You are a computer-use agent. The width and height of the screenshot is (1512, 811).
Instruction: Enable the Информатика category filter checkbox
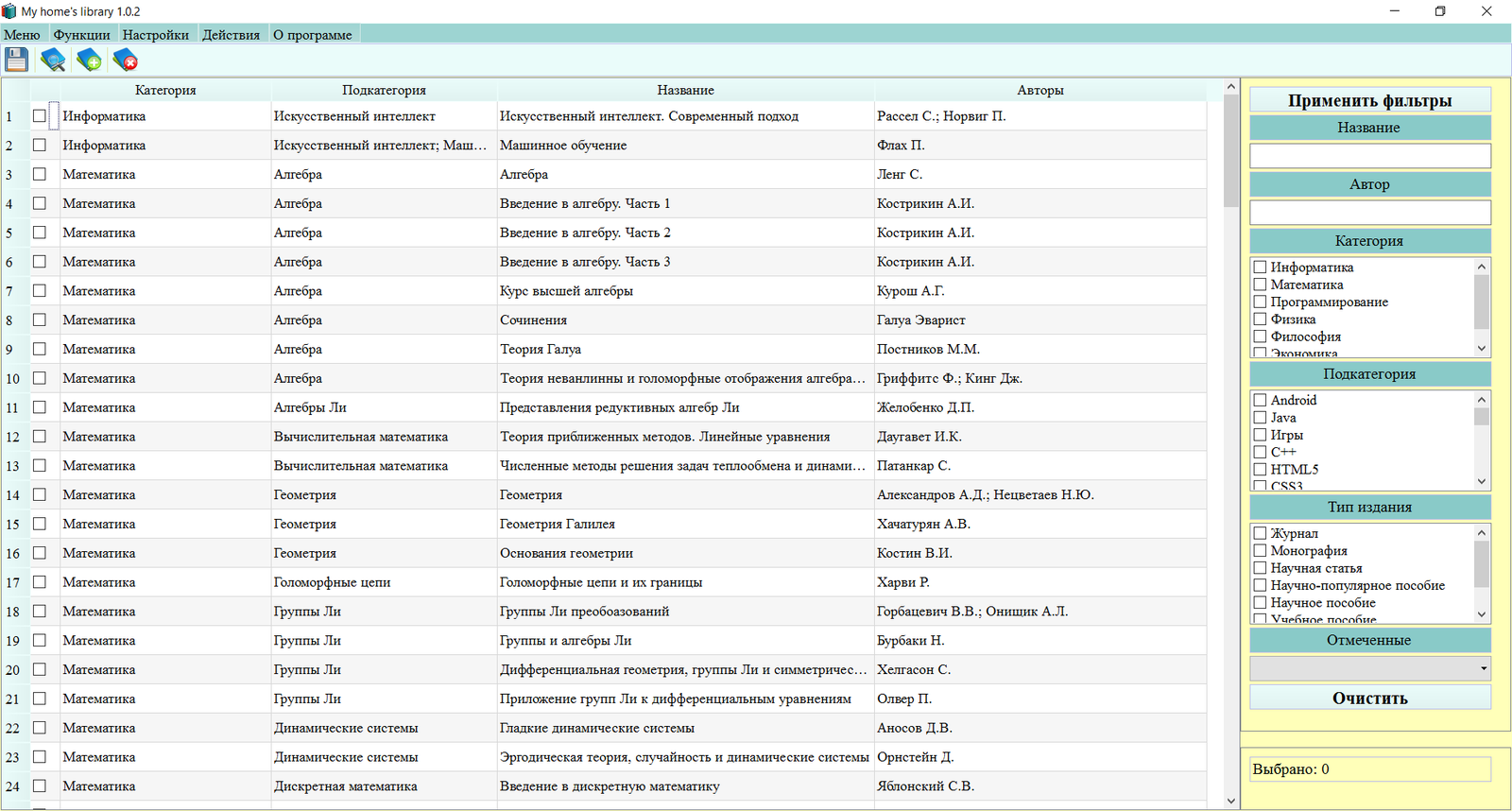(1260, 267)
